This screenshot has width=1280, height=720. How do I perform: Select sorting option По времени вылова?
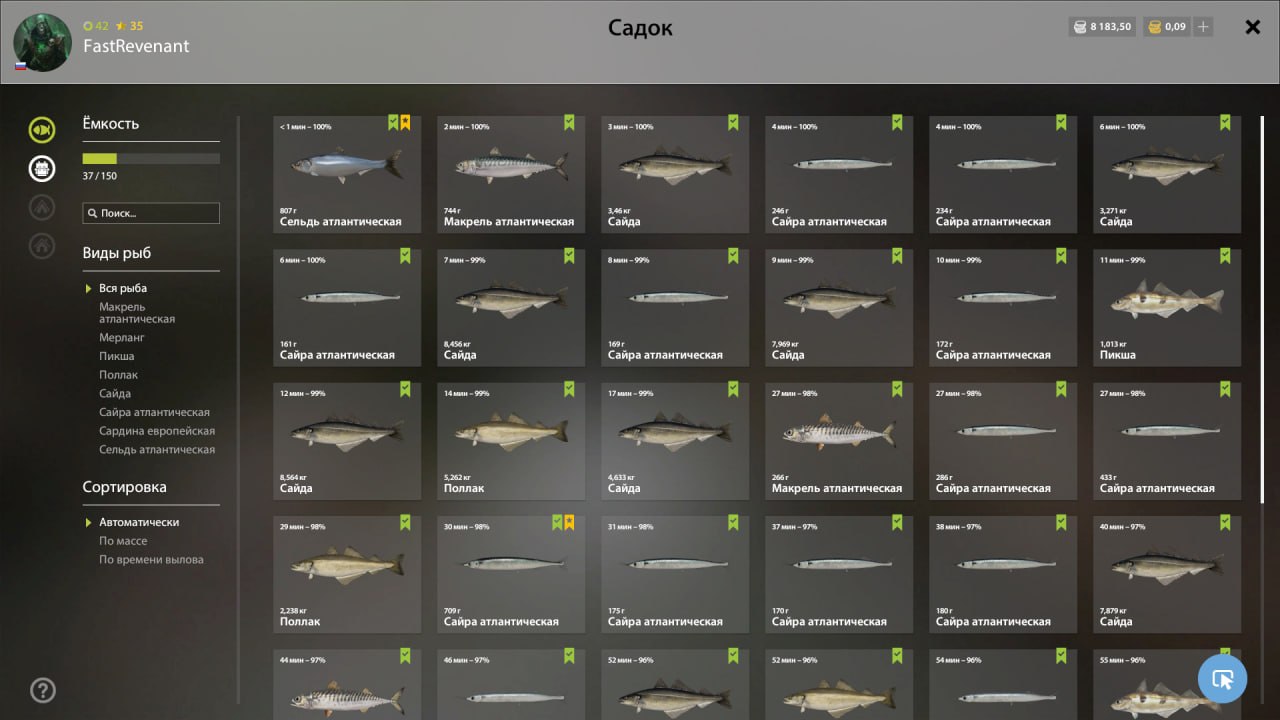coord(151,560)
